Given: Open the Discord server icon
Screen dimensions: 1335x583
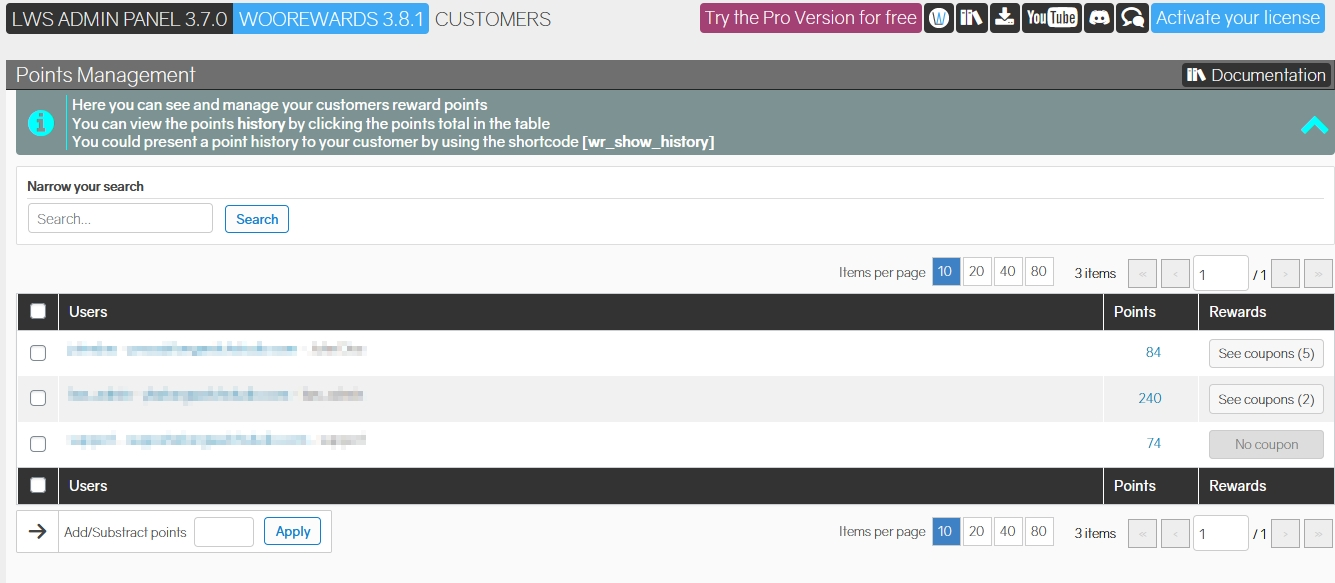Looking at the screenshot, I should 1099,18.
